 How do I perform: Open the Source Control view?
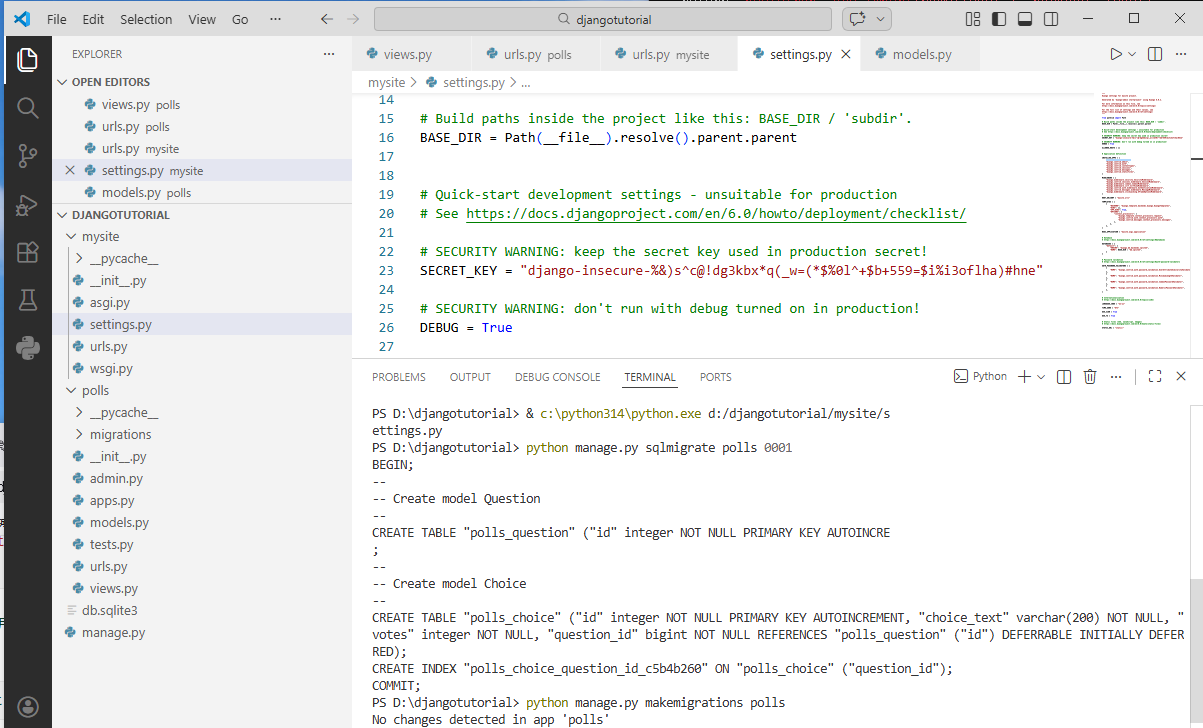point(27,156)
